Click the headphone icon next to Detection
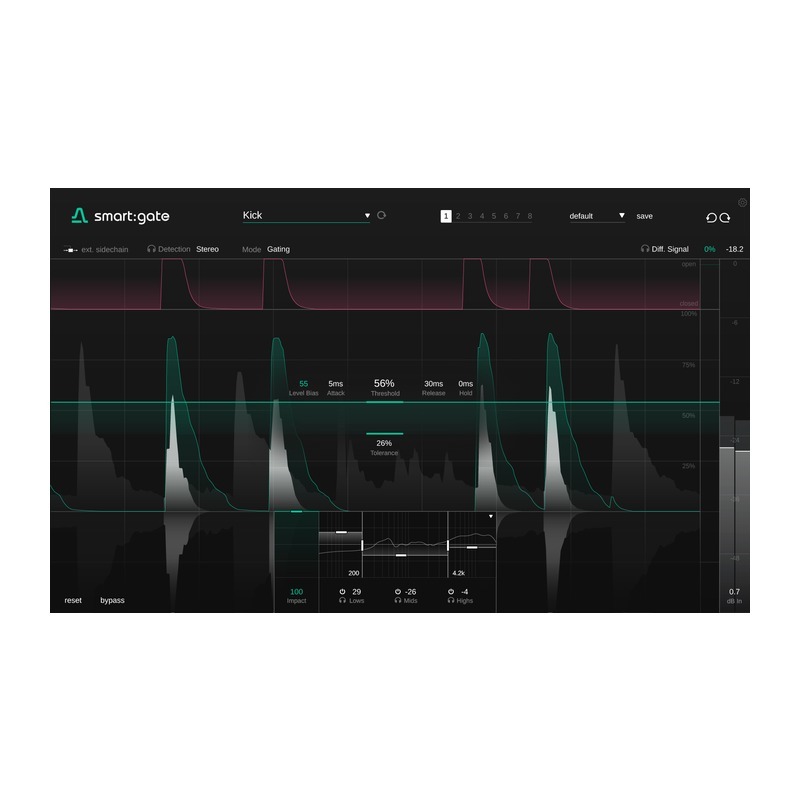The width and height of the screenshot is (800, 800). [x=151, y=249]
